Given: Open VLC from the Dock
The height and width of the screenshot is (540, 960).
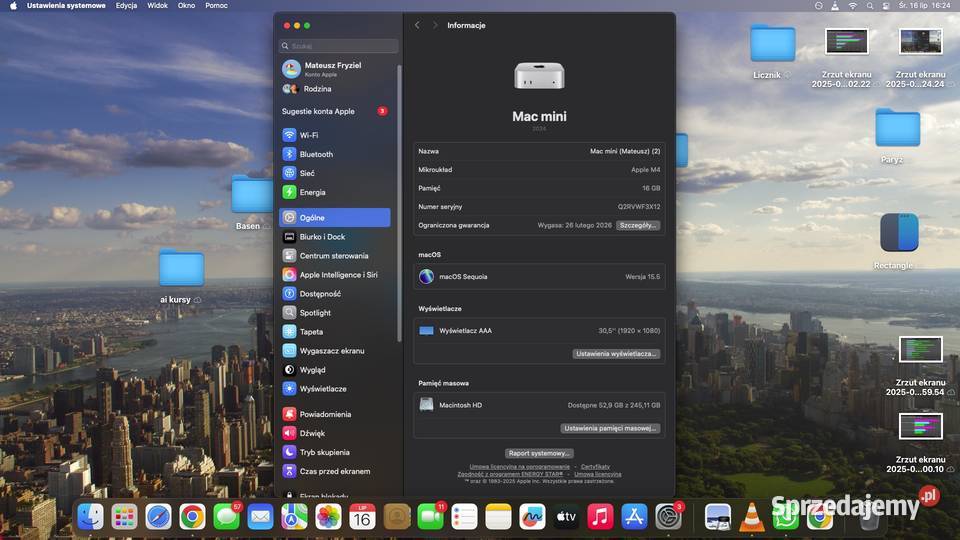Looking at the screenshot, I should pos(752,517).
